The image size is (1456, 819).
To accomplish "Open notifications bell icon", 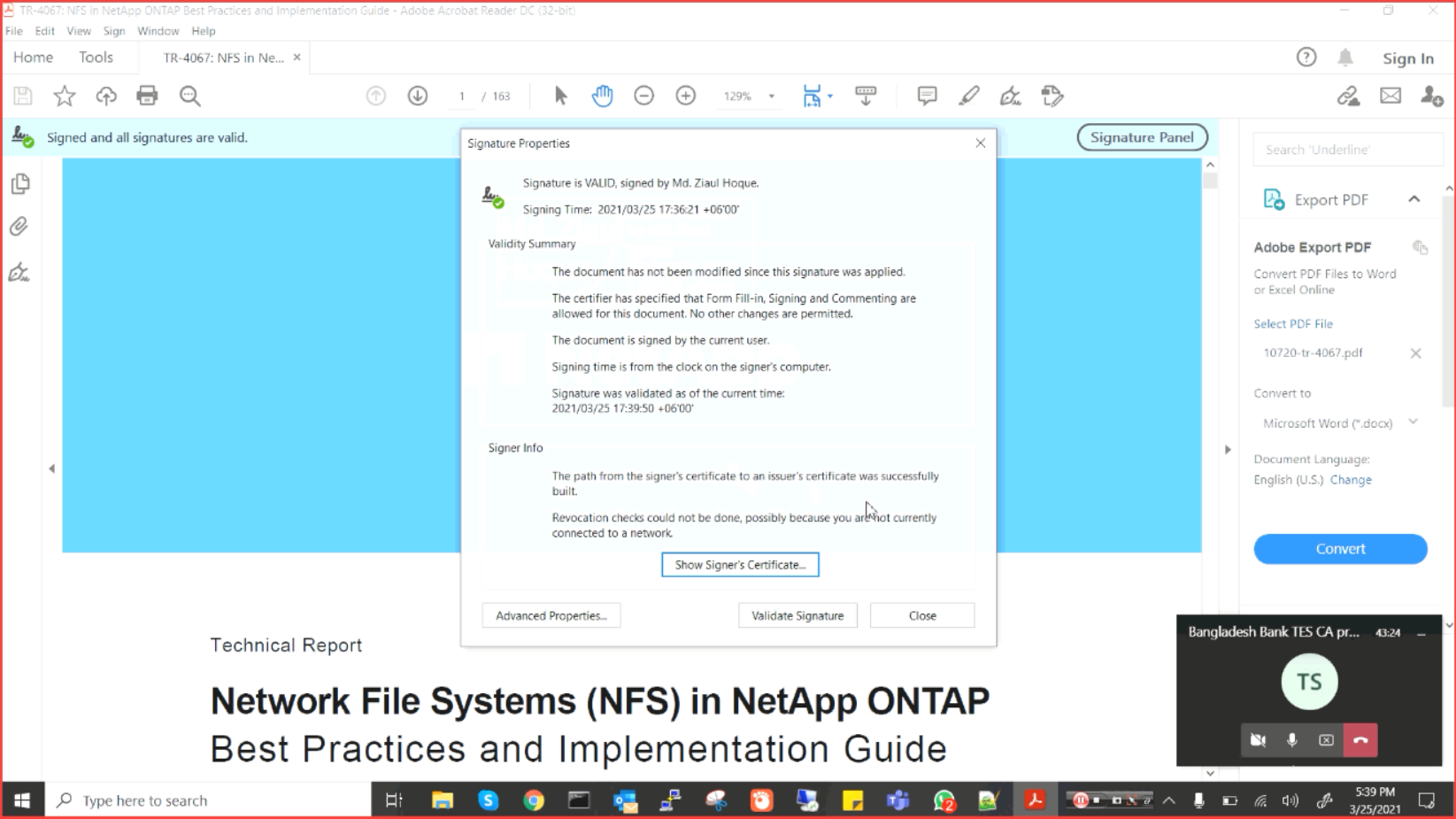I will [x=1345, y=58].
